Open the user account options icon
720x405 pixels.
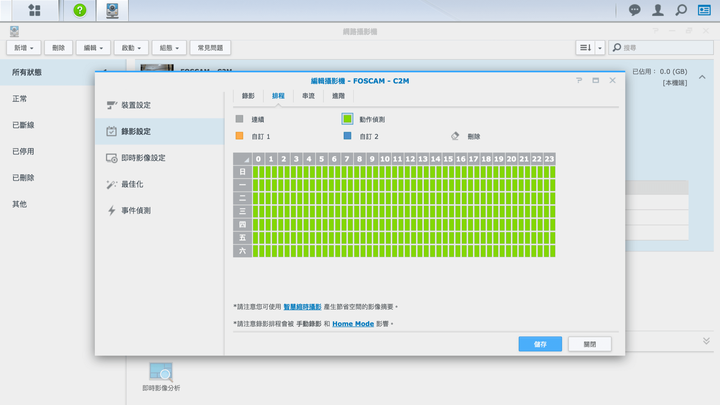pos(658,10)
